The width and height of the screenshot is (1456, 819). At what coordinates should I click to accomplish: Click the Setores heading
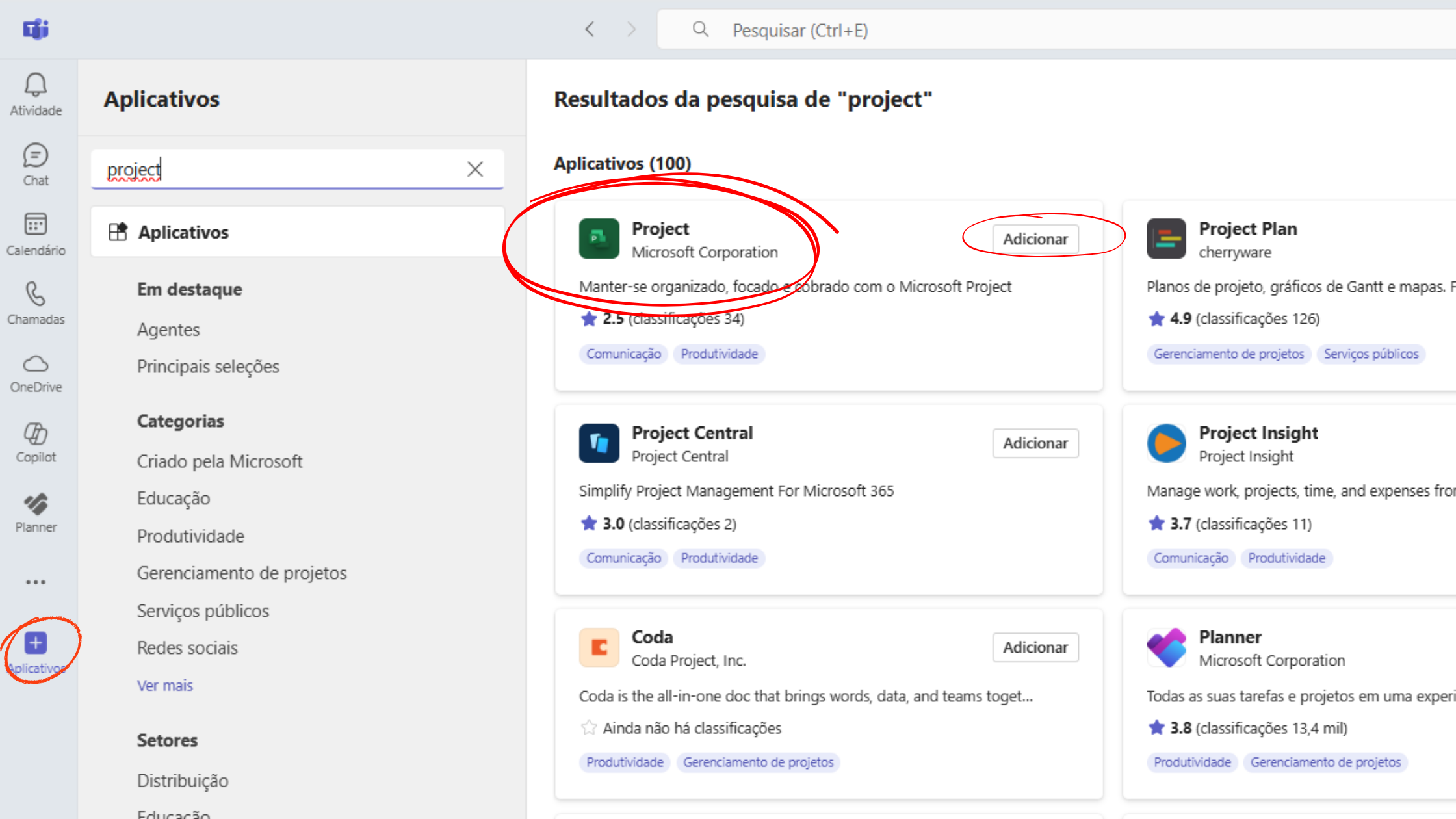click(x=167, y=740)
